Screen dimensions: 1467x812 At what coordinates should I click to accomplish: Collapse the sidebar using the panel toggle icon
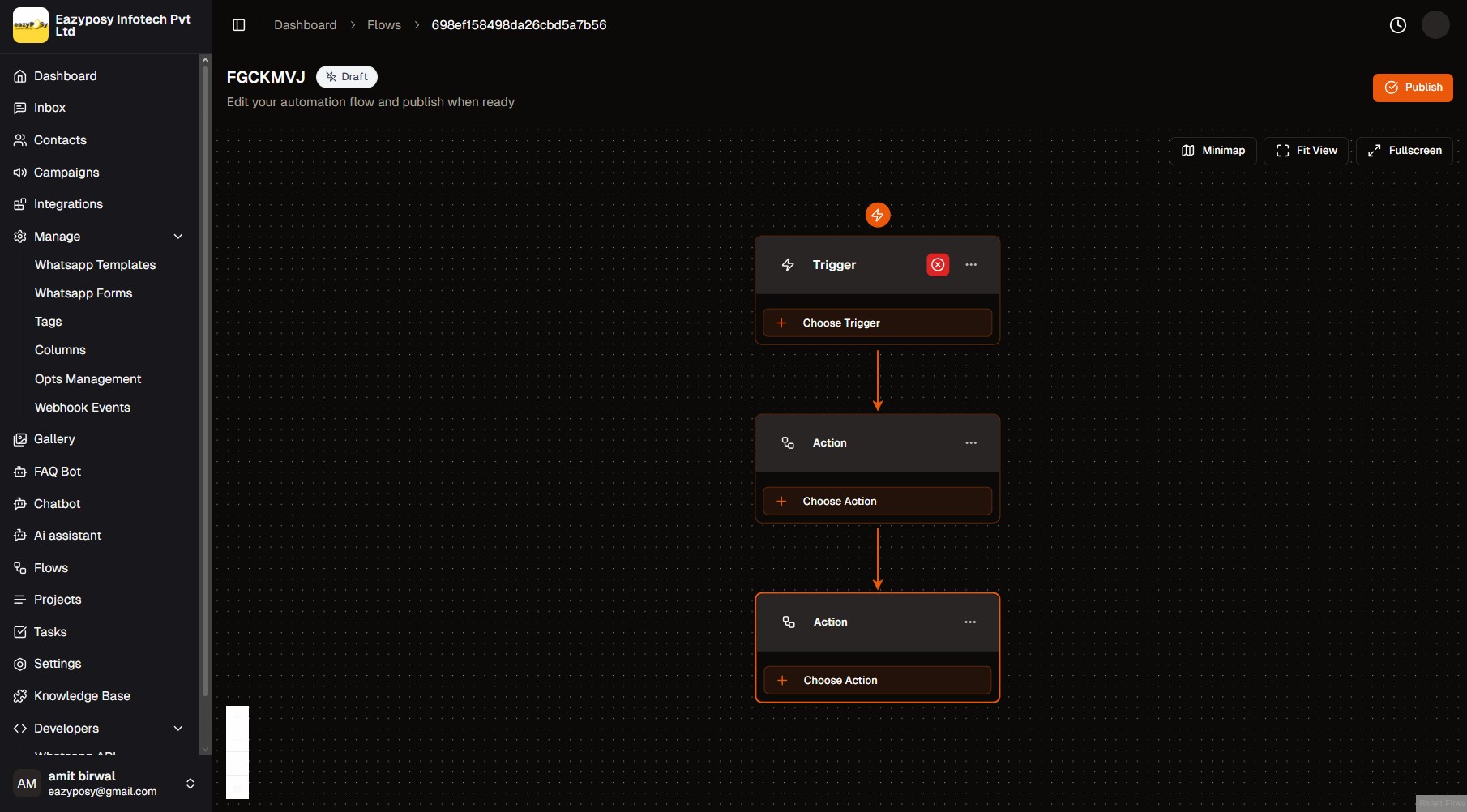[x=238, y=24]
